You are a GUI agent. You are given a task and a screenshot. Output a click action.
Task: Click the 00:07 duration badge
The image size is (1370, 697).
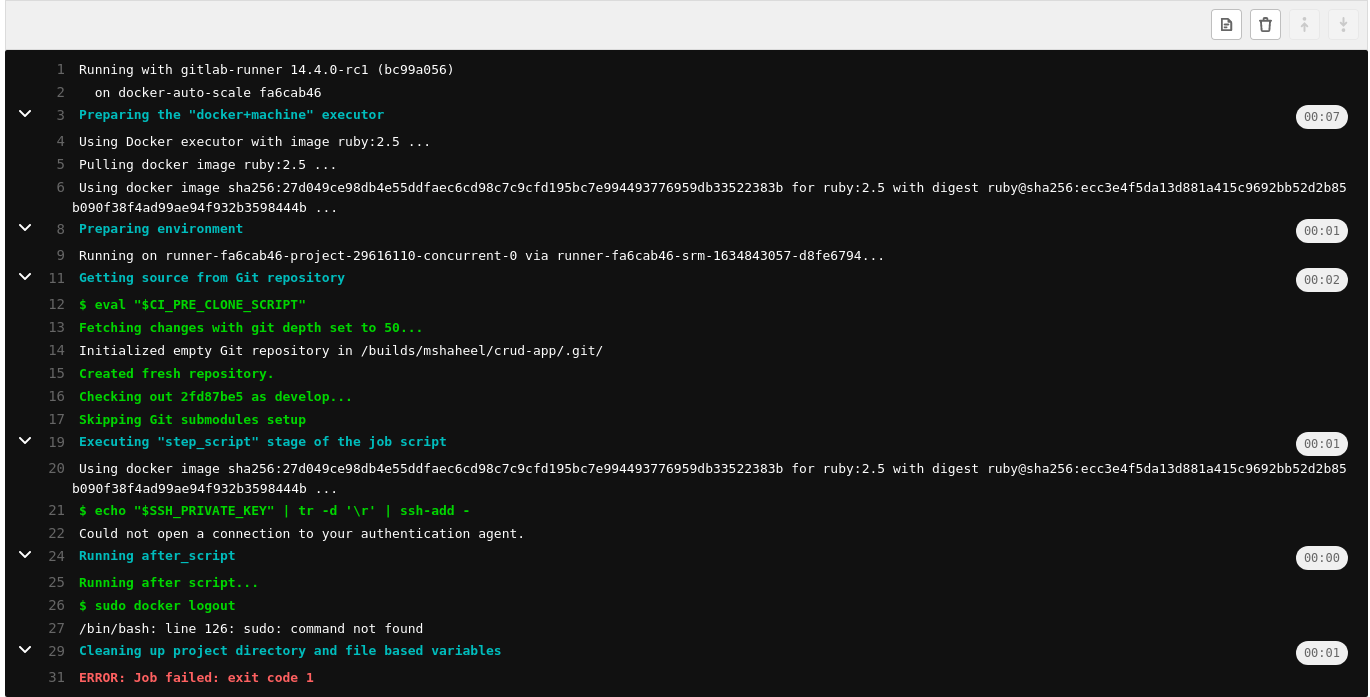click(1321, 117)
